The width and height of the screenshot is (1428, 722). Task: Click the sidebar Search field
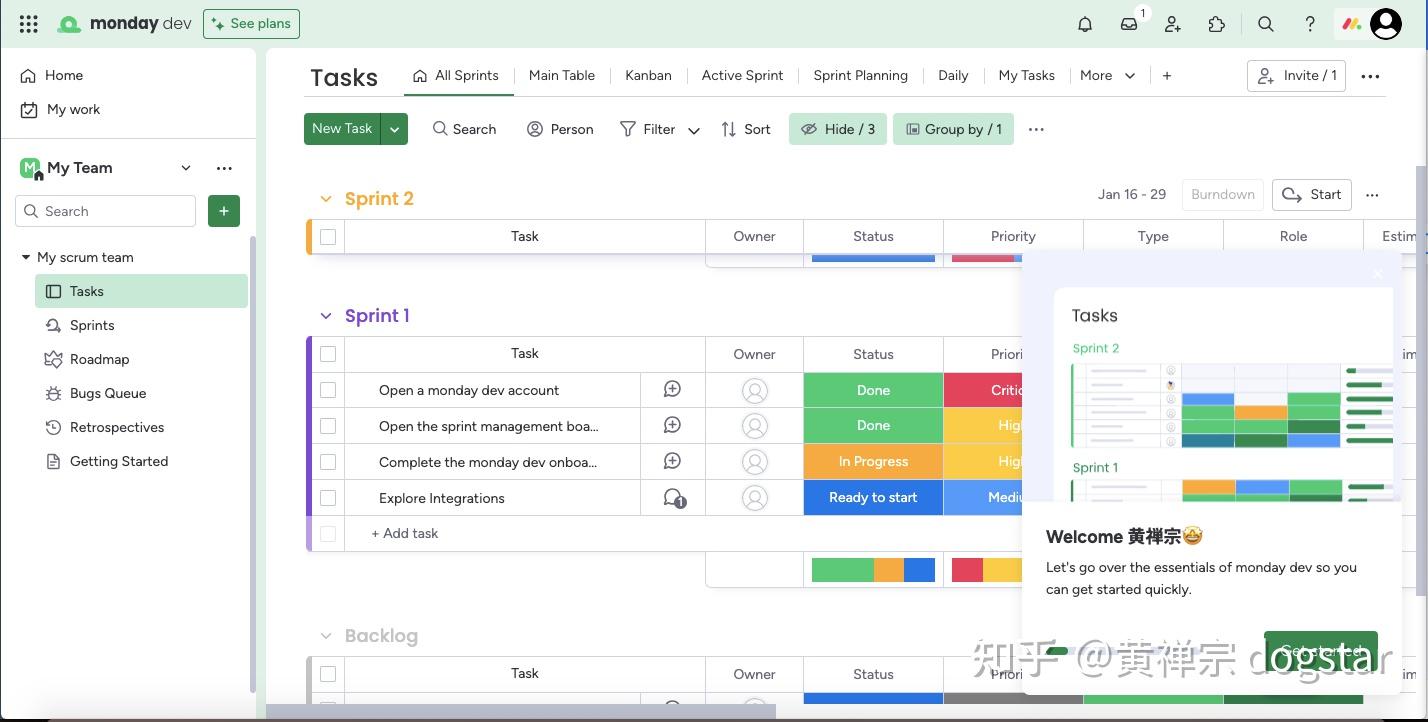pyautogui.click(x=106, y=211)
